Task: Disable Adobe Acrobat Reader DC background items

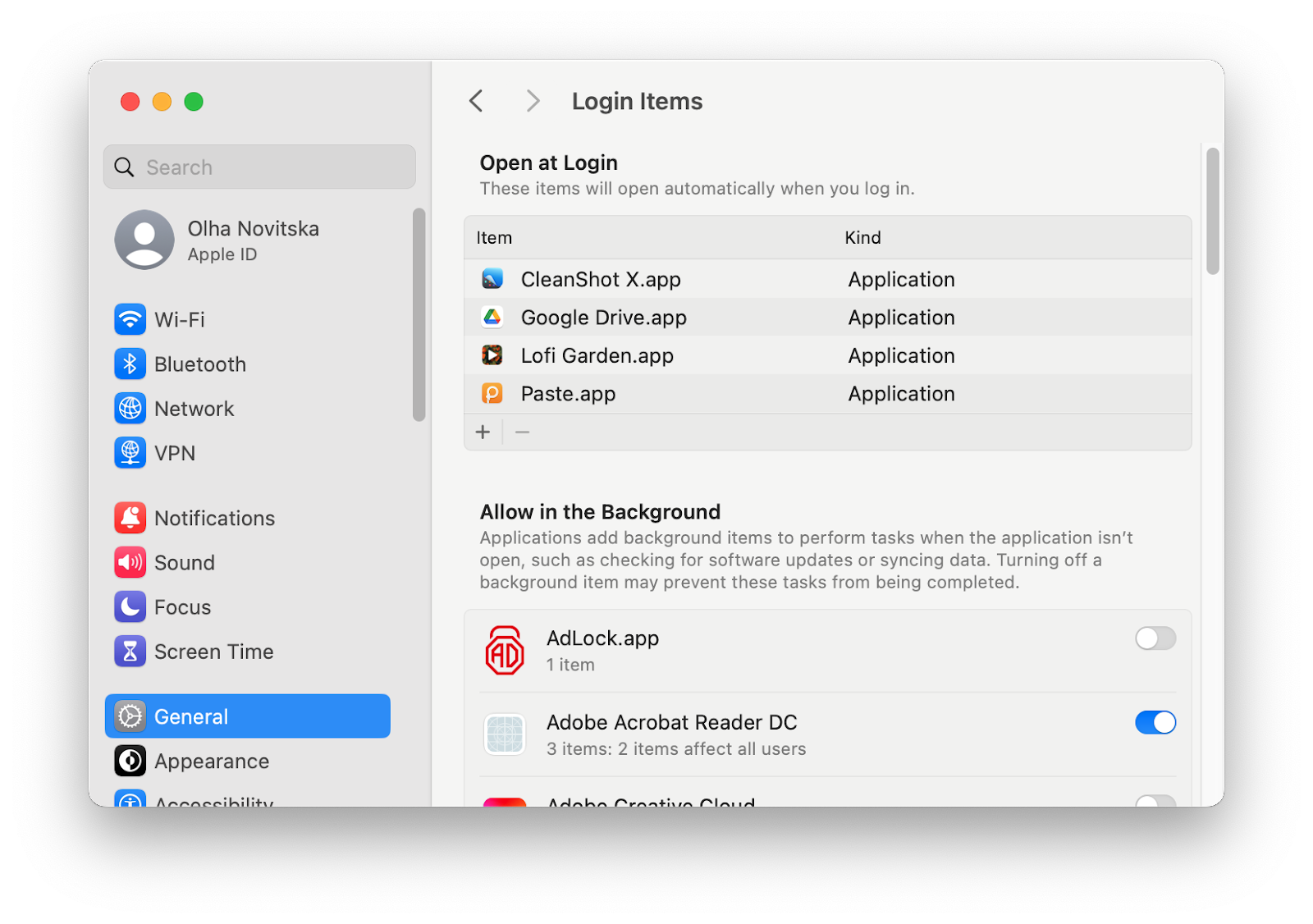Action: [1155, 723]
